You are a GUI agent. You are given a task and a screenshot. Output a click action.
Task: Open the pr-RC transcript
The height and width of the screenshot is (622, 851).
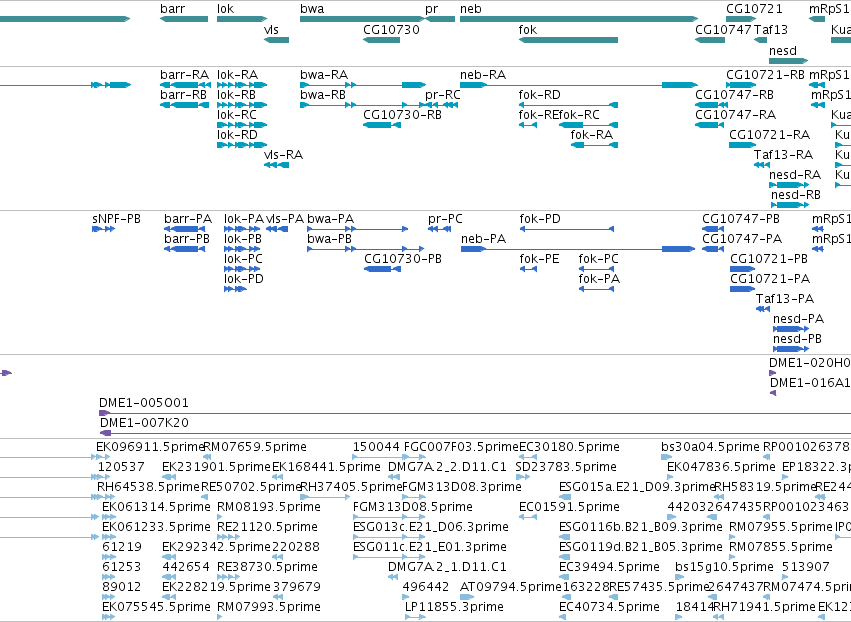tap(442, 105)
